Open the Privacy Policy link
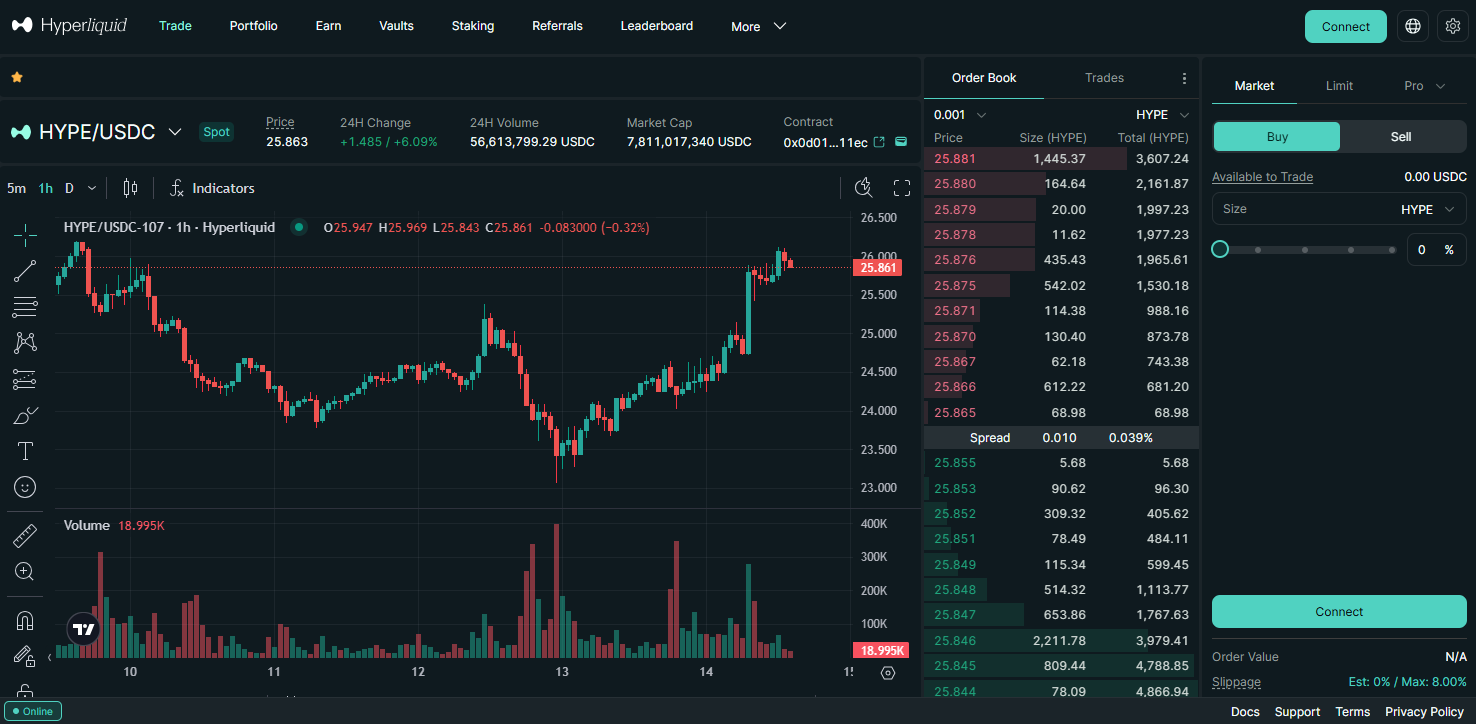This screenshot has width=1476, height=724. pyautogui.click(x=1424, y=712)
